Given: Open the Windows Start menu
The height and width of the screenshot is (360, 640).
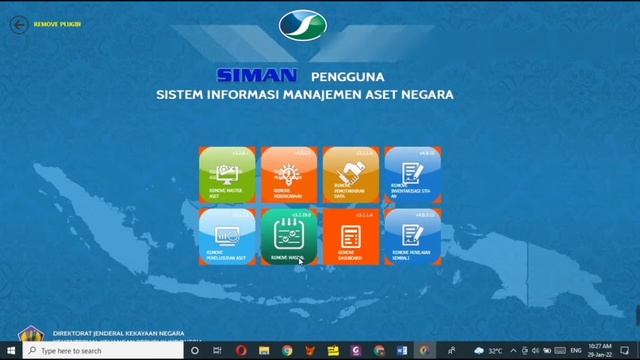Looking at the screenshot, I should (x=11, y=351).
